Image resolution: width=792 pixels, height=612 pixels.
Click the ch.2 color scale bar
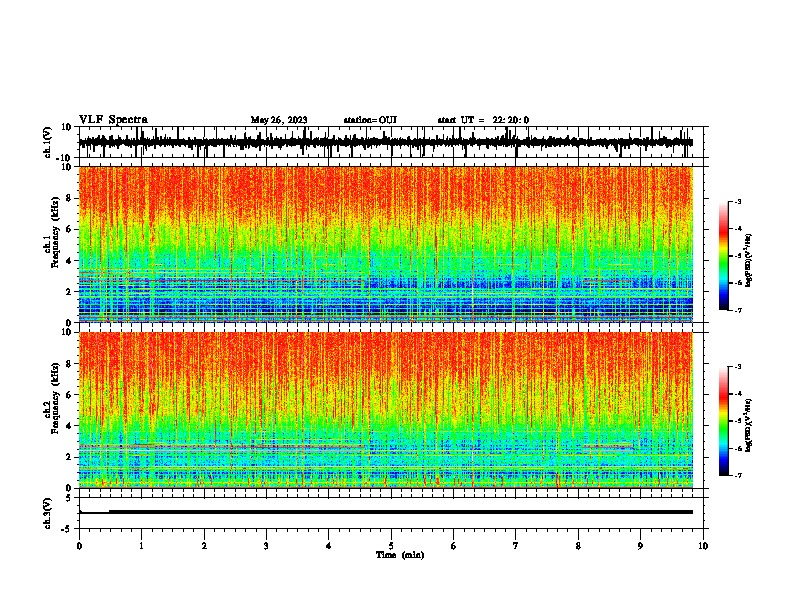pyautogui.click(x=724, y=421)
